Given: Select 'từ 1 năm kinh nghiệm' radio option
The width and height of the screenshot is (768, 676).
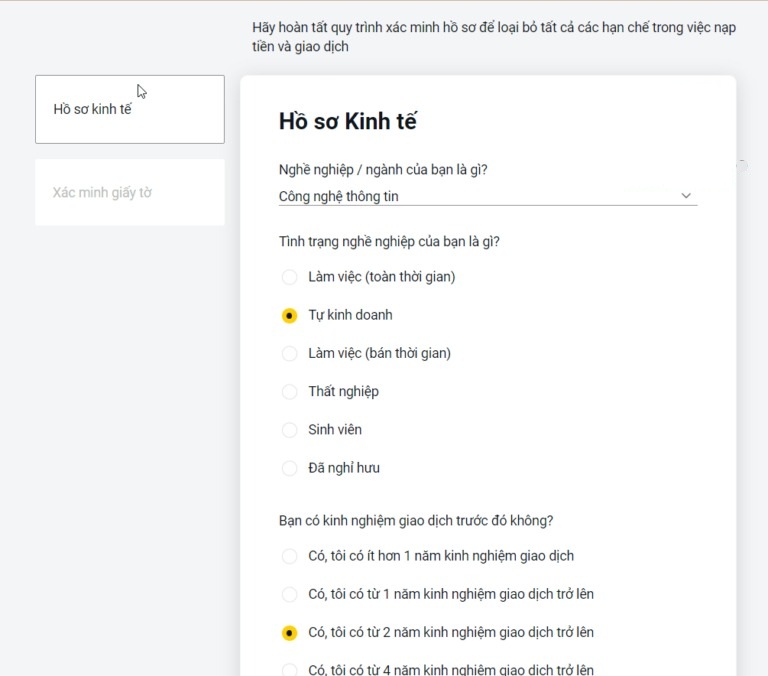Looking at the screenshot, I should [290, 594].
